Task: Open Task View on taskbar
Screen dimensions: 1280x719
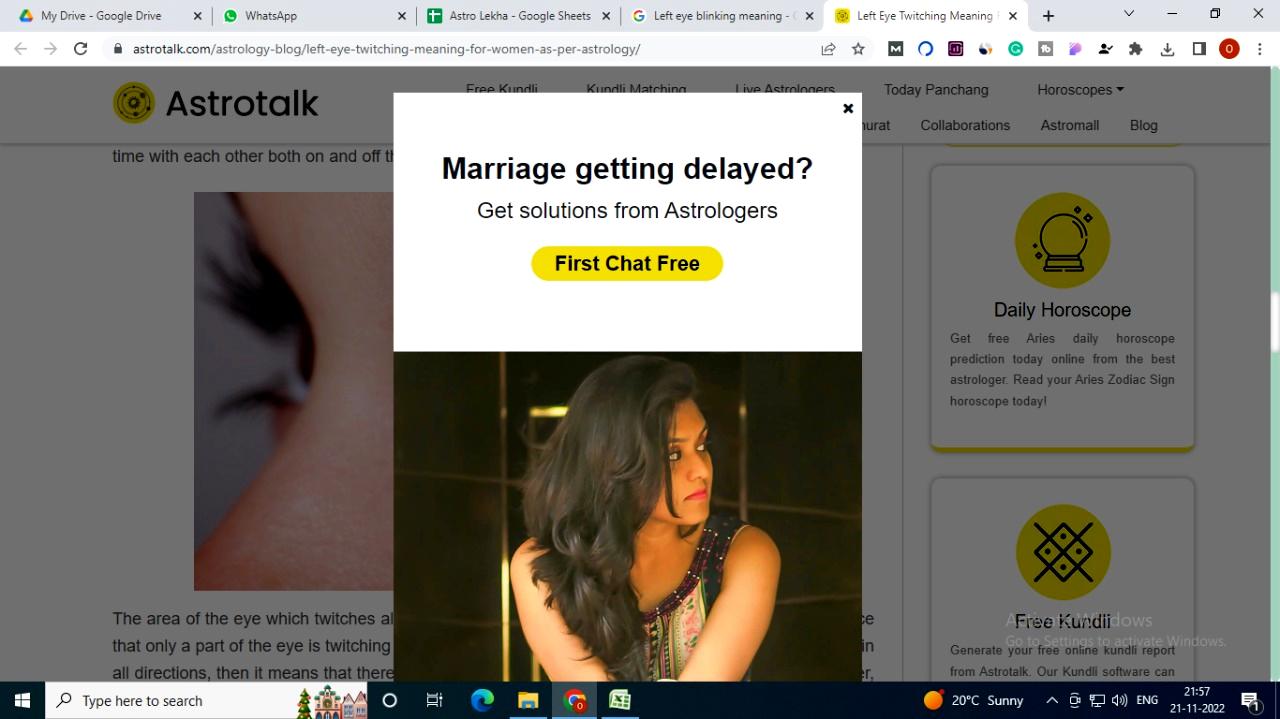Action: point(434,700)
